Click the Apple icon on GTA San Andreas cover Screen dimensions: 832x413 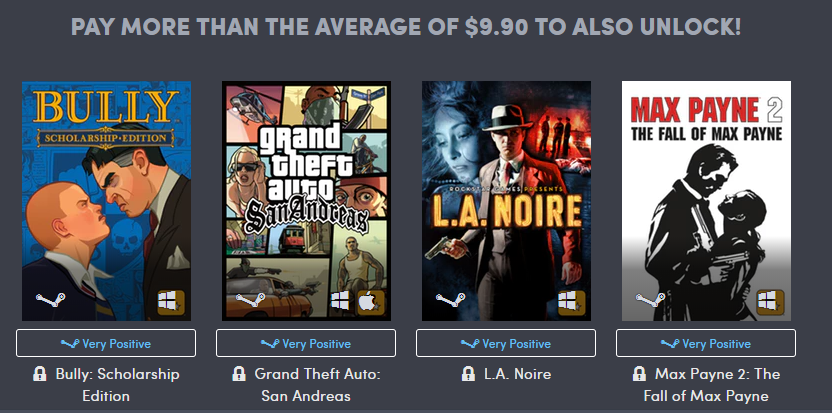(x=371, y=303)
